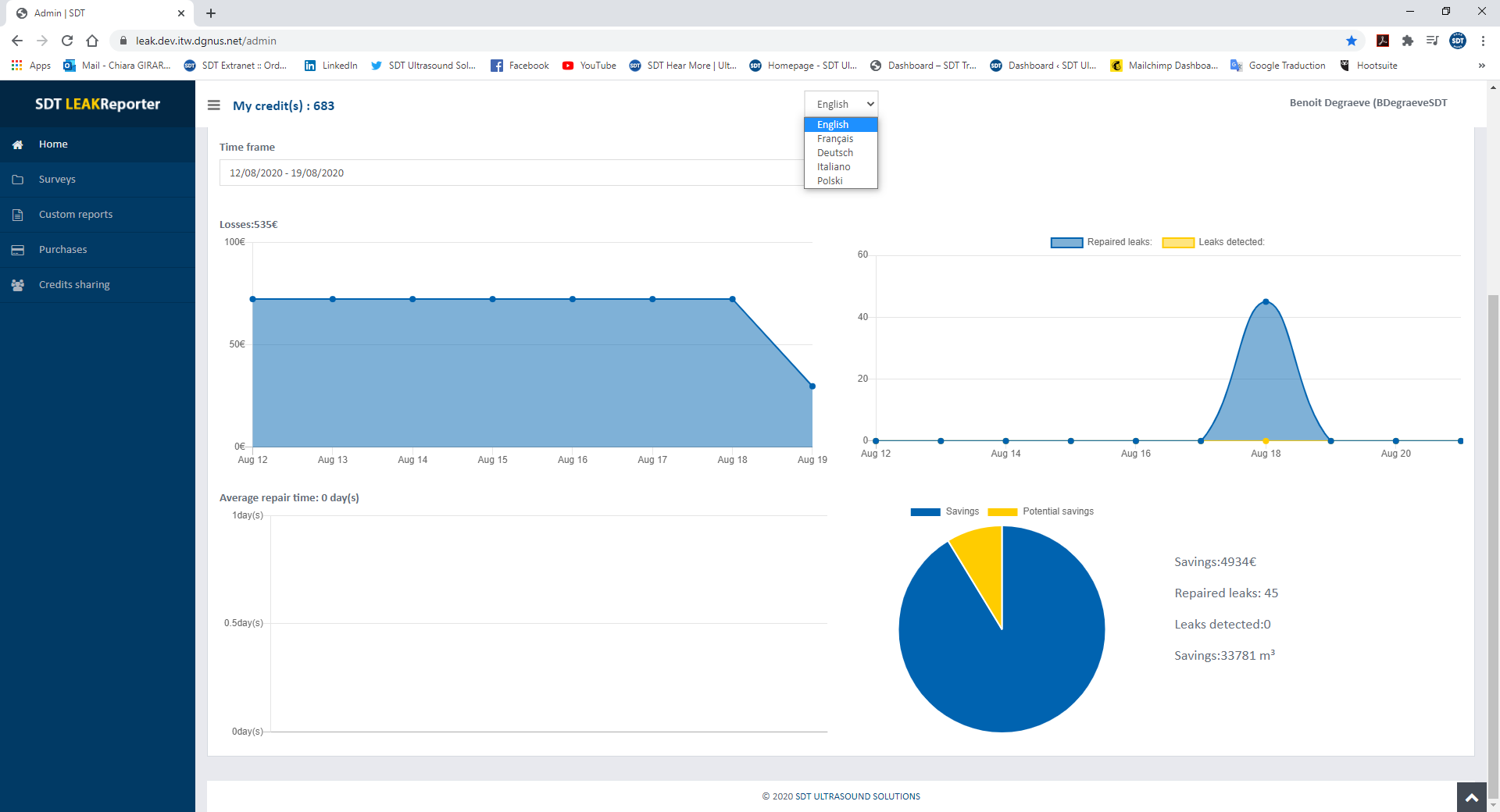Open the Chrome extensions puzzle icon

pos(1408,41)
